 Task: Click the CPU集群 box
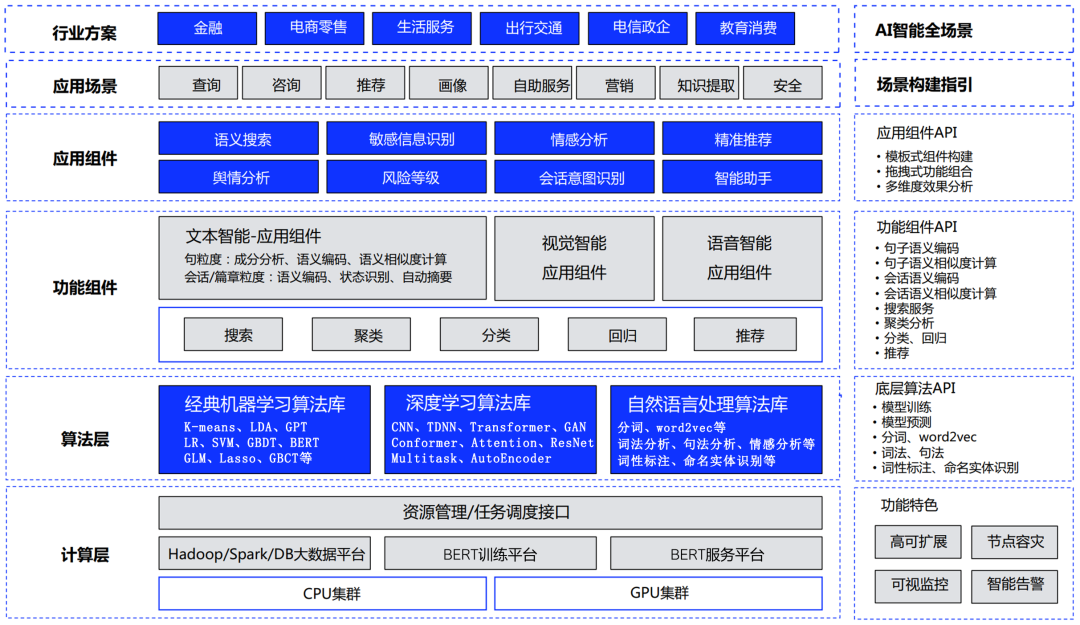[322, 593]
